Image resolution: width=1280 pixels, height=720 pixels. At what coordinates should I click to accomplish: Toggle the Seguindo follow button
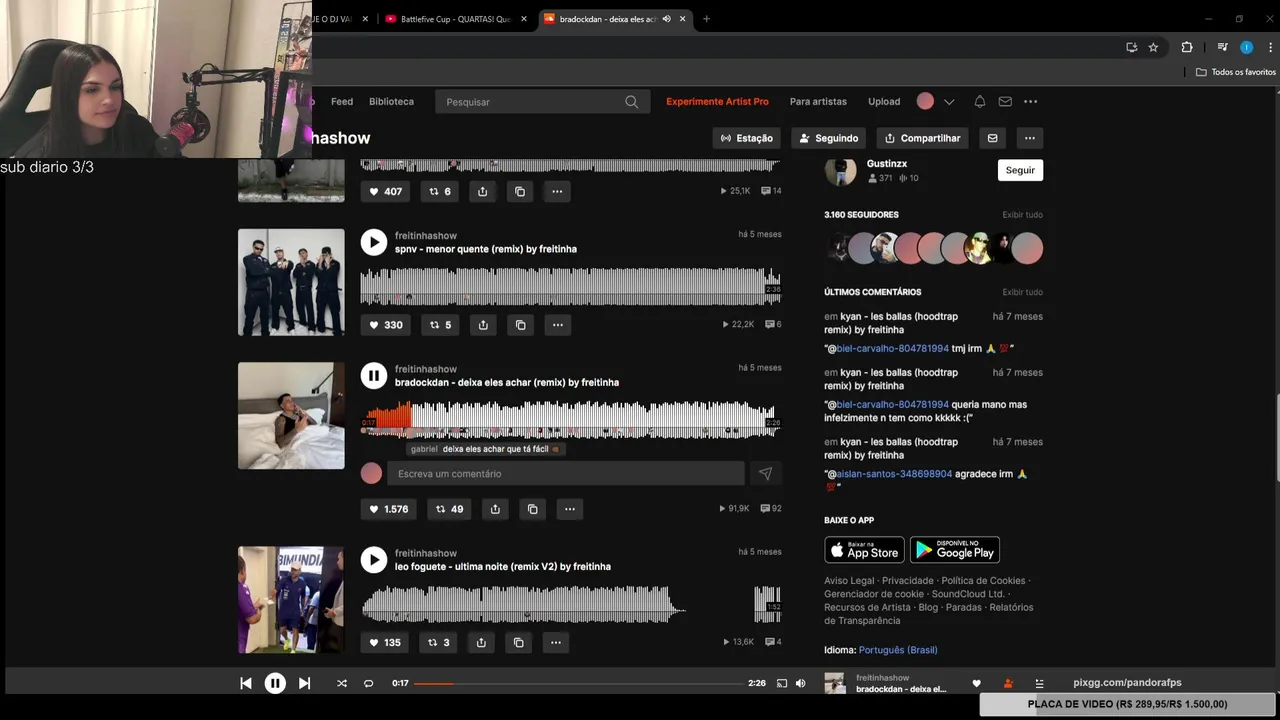[829, 138]
